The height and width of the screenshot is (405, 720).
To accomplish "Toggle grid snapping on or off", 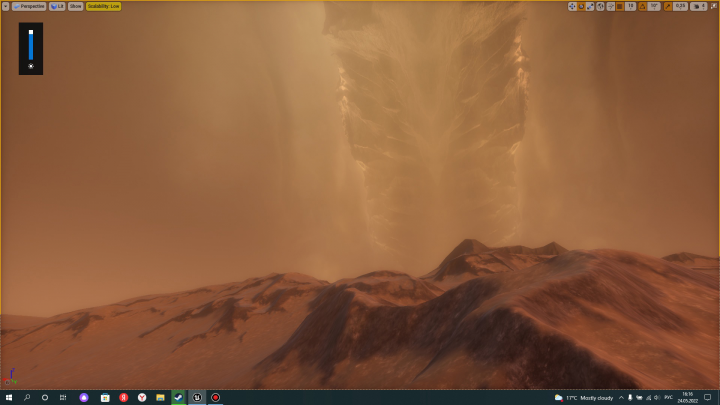I will pos(620,6).
